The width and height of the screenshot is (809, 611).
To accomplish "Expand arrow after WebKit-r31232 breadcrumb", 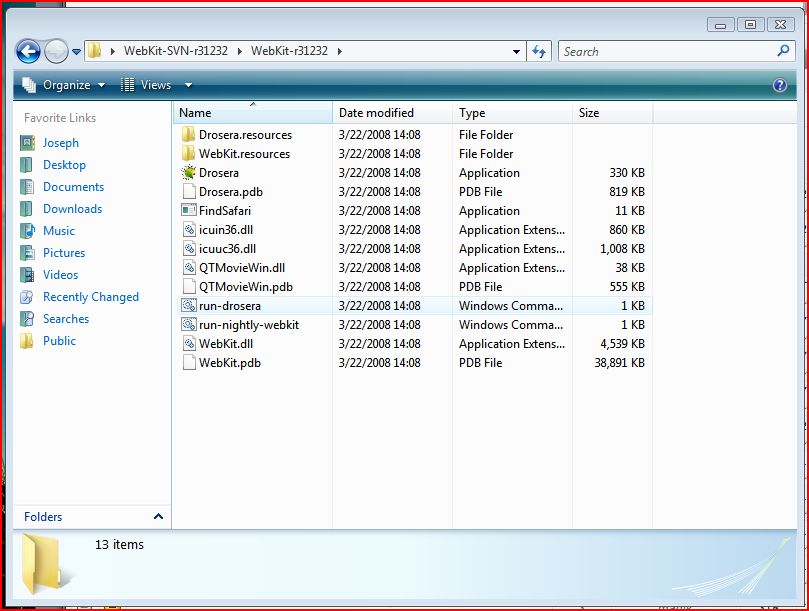I will [339, 51].
